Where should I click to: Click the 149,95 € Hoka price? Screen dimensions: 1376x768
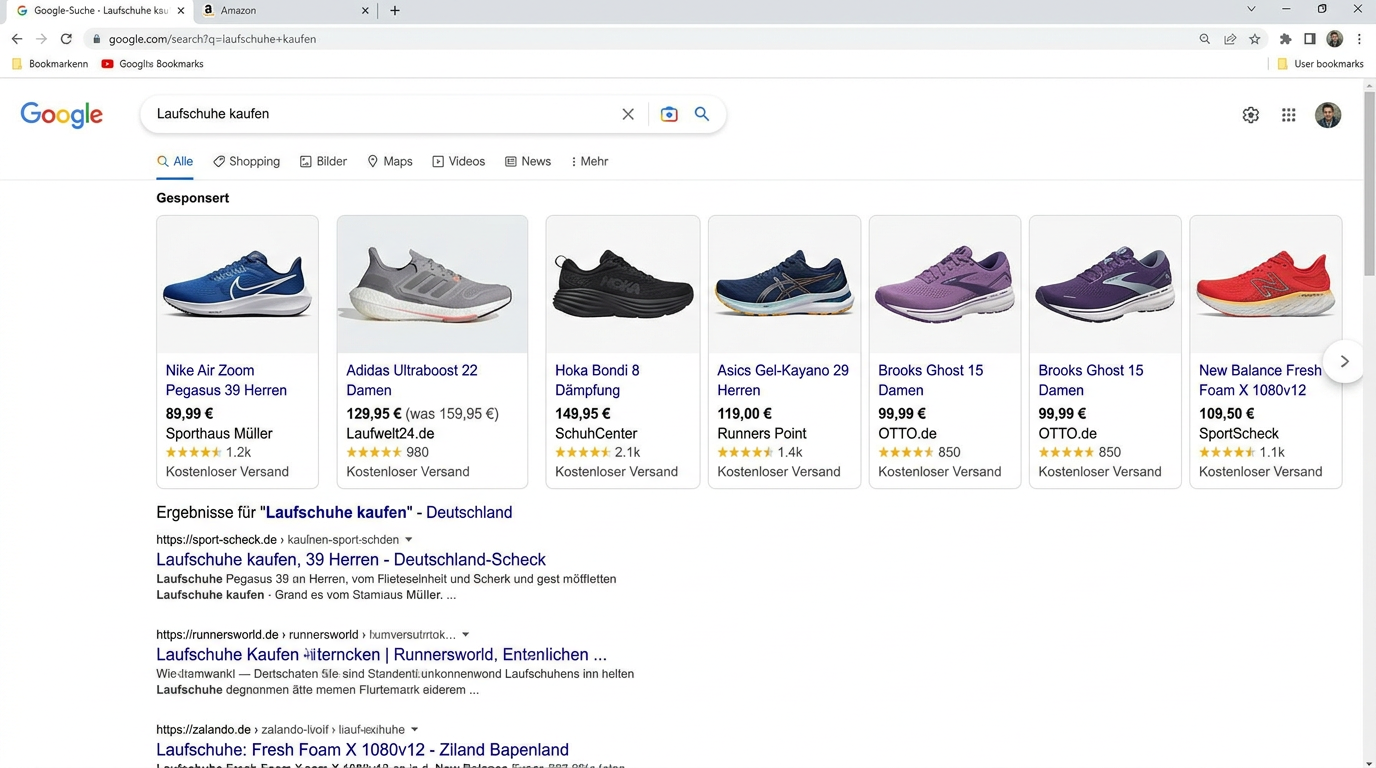point(583,414)
